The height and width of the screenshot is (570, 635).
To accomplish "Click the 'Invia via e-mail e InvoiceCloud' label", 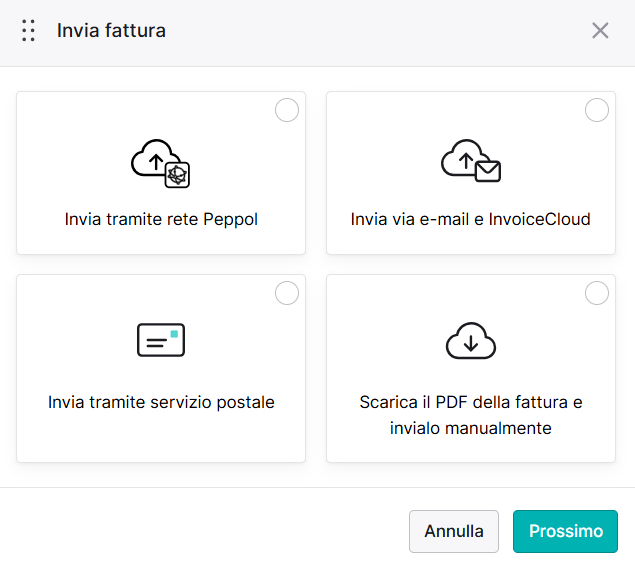I will coord(471,219).
